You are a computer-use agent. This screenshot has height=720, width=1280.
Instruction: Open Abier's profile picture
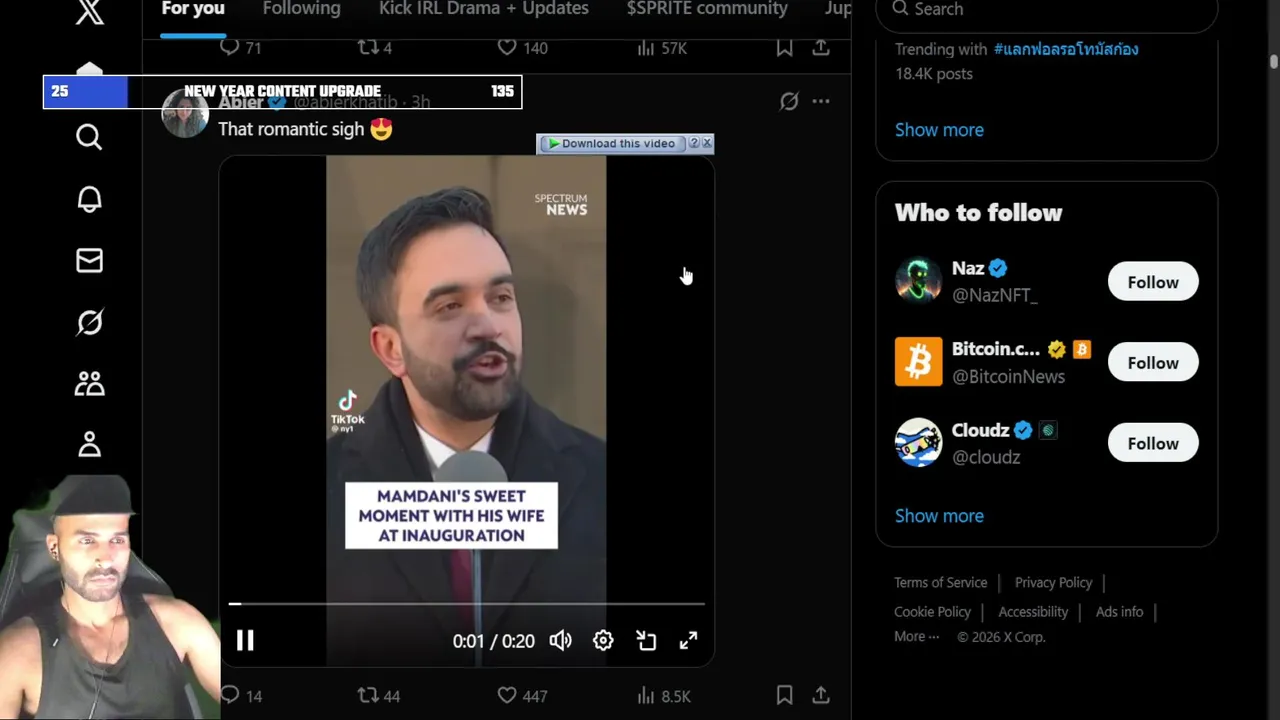click(185, 112)
